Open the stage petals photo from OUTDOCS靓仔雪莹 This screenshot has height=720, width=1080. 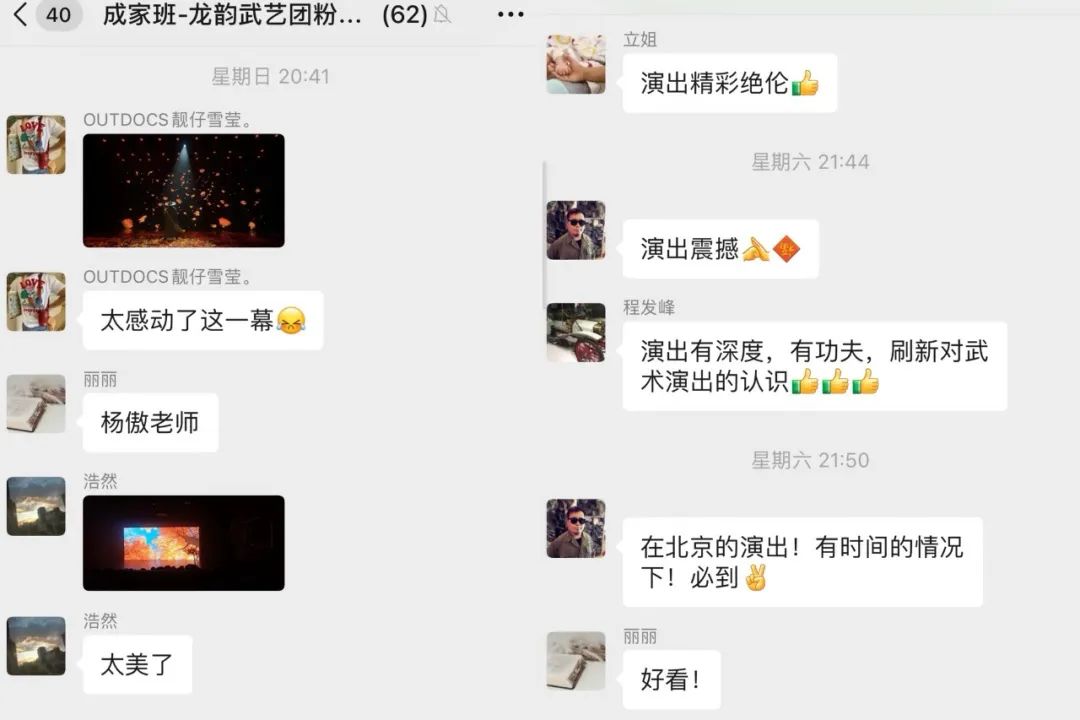coord(183,190)
